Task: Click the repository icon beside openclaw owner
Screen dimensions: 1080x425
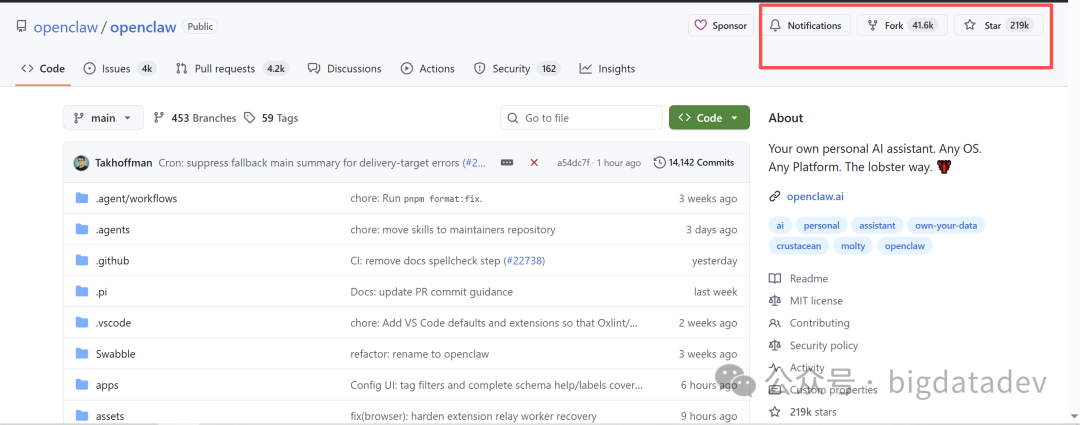Action: 21,27
